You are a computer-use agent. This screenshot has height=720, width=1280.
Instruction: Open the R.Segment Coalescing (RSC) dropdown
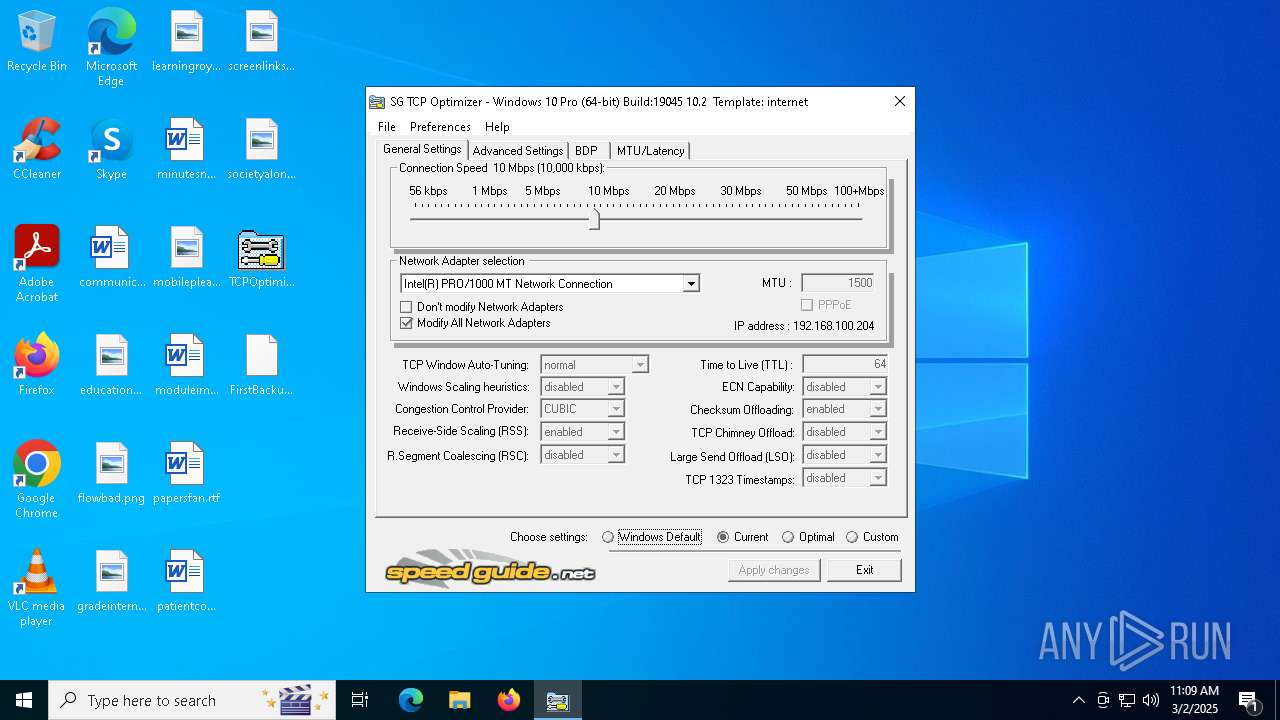point(616,455)
